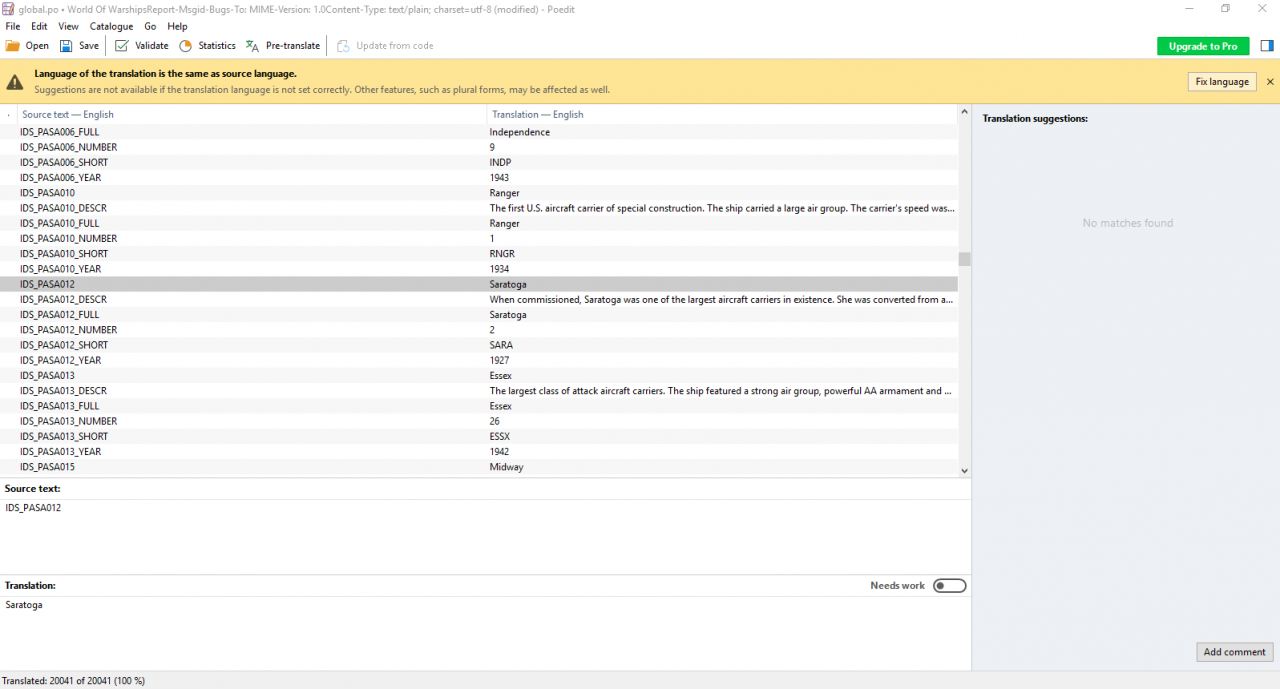Toggle the Needs work switch
Viewport: 1280px width, 689px height.
tap(949, 586)
